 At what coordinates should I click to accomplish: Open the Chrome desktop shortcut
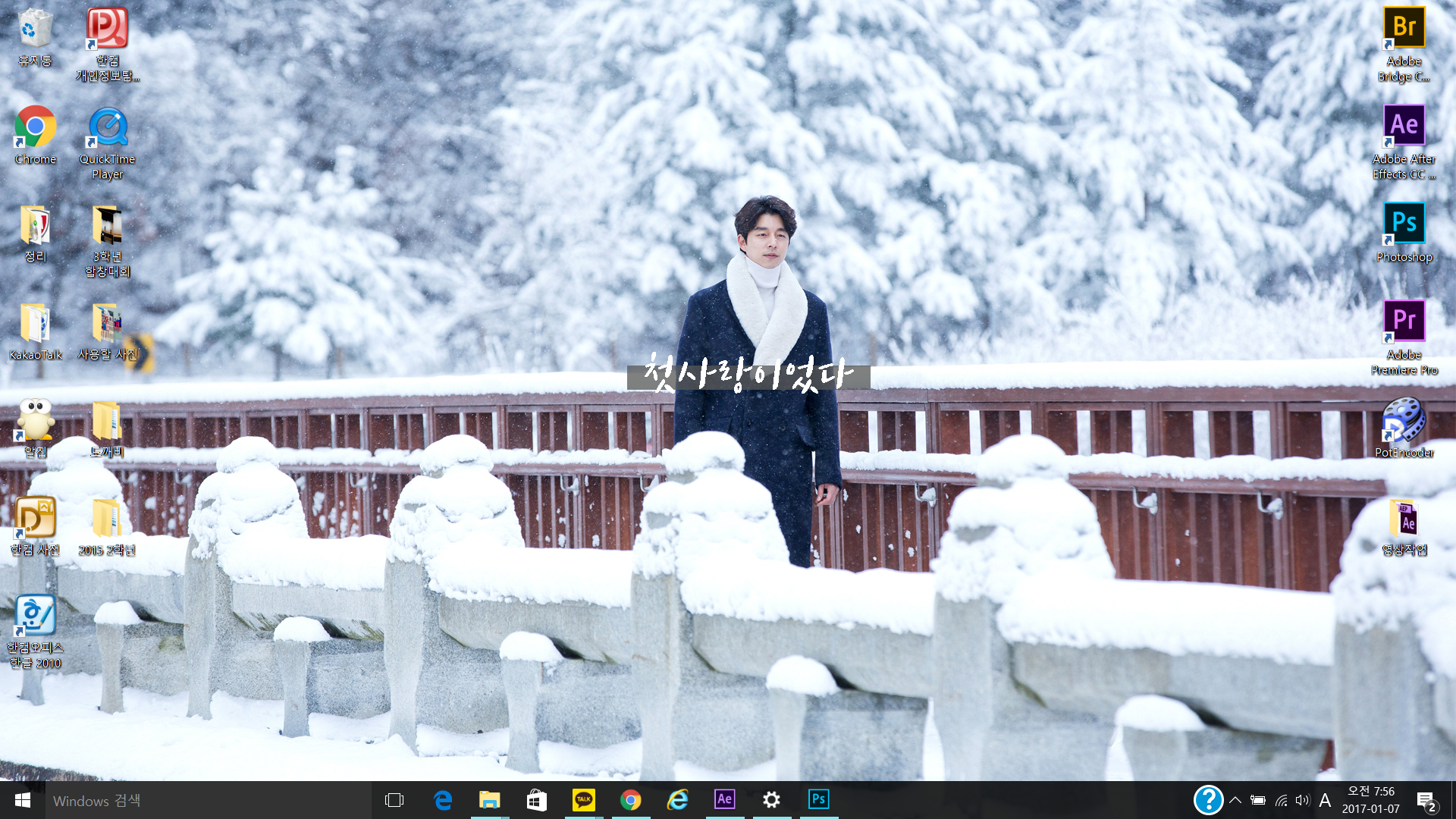tap(35, 127)
